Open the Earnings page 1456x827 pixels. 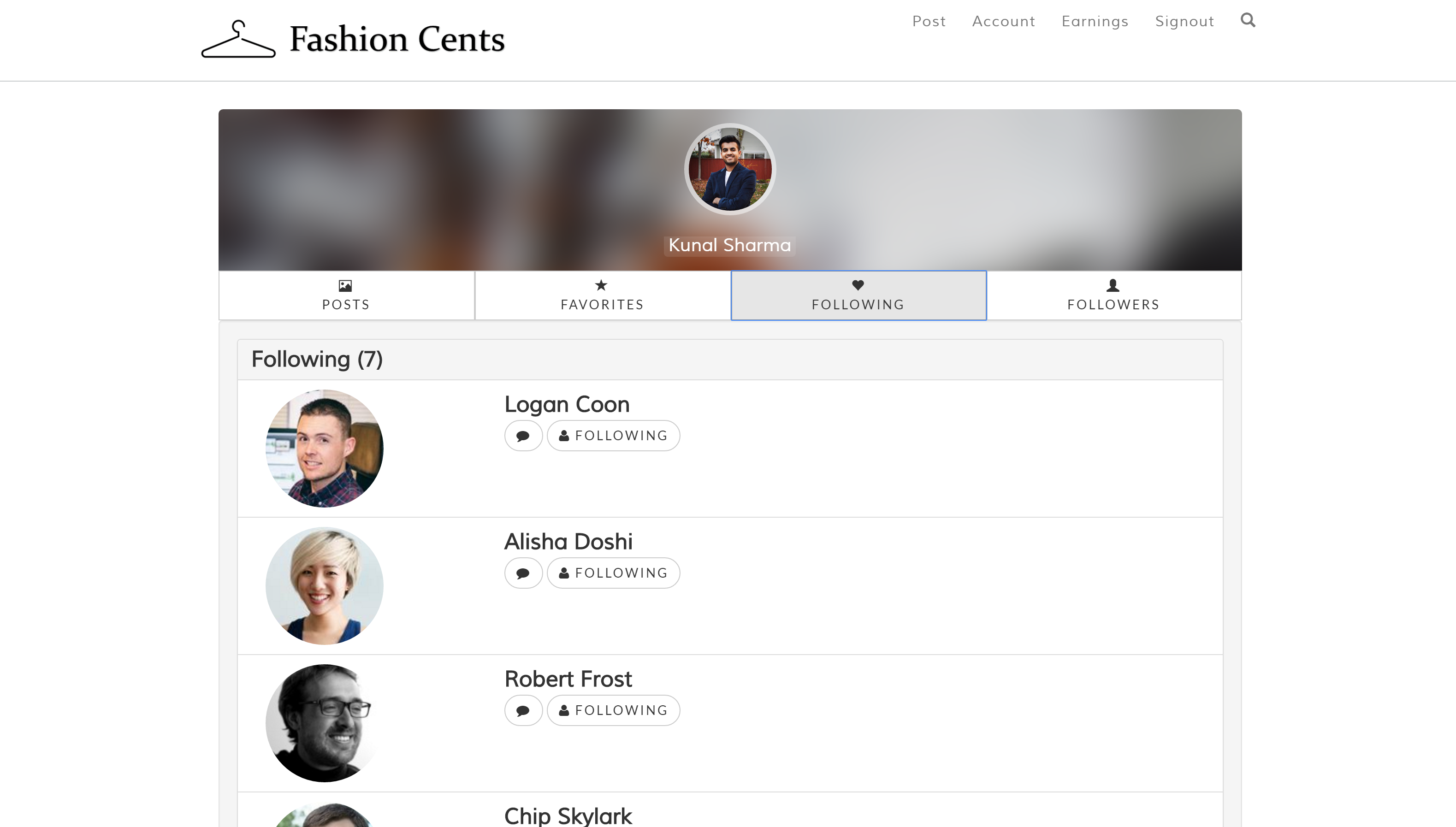[x=1095, y=21]
